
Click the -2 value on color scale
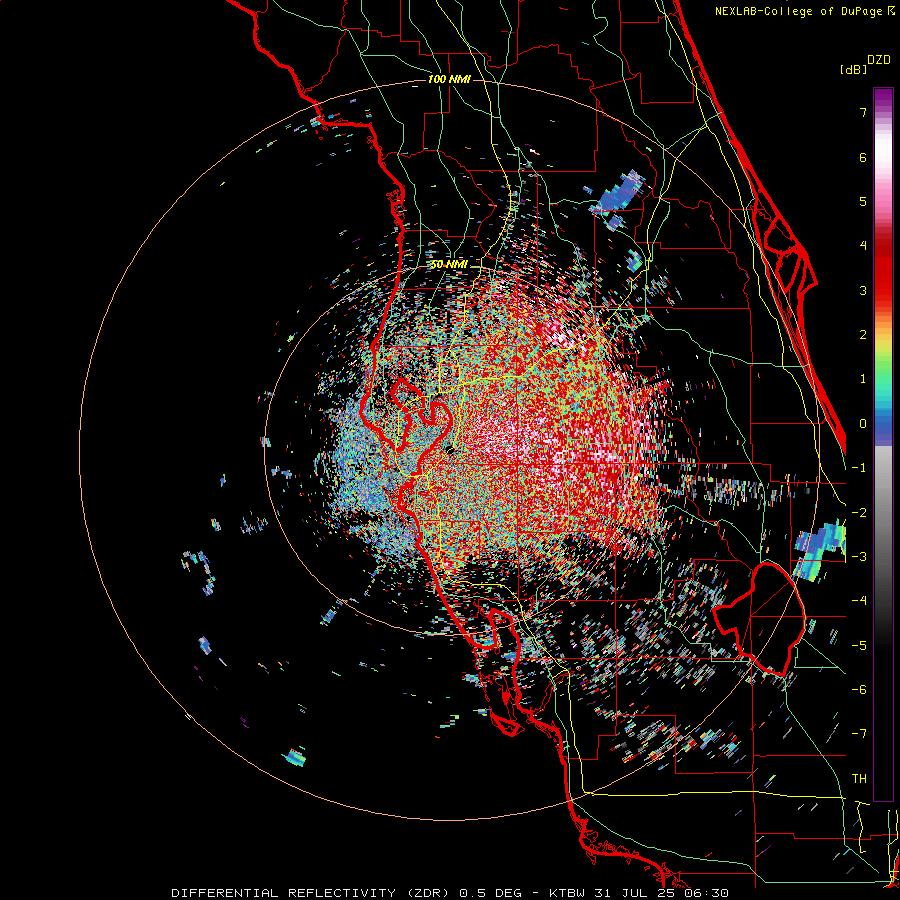point(859,513)
